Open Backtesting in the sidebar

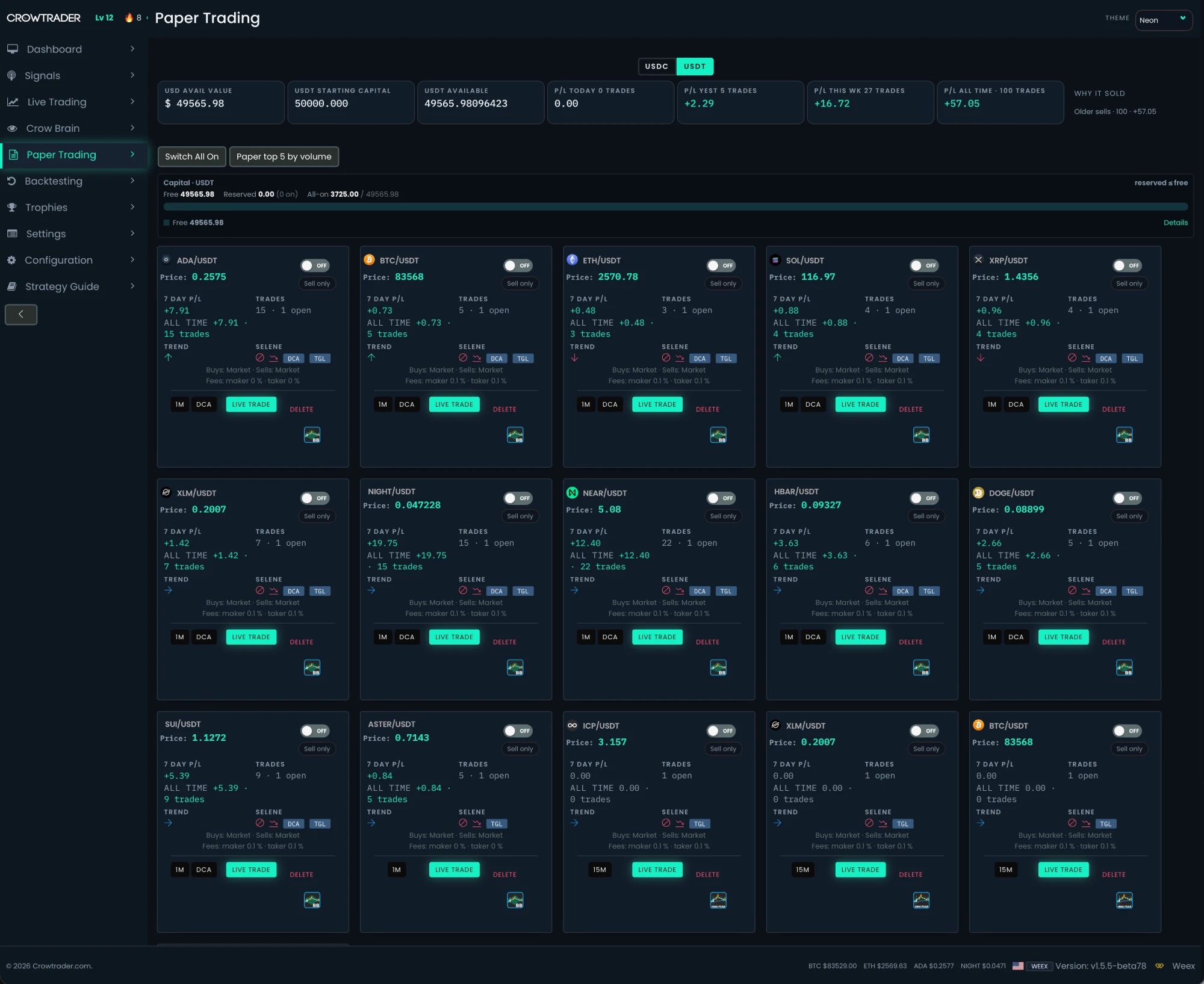[54, 181]
